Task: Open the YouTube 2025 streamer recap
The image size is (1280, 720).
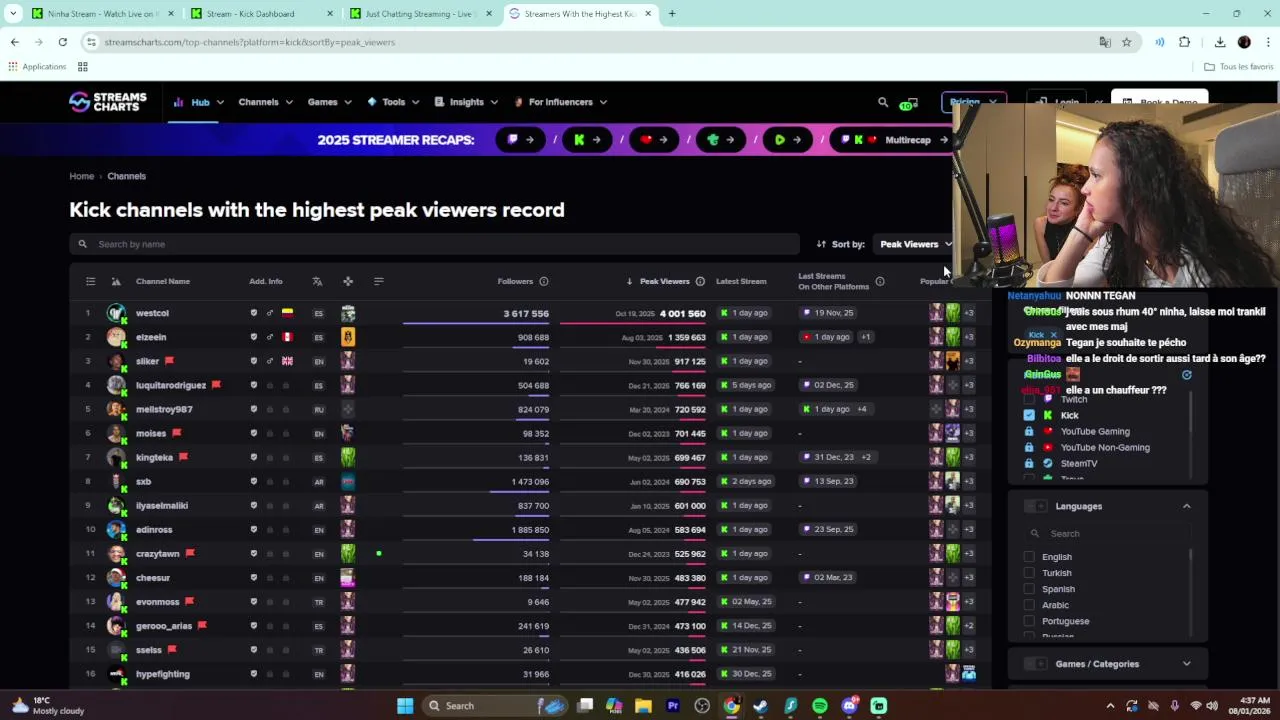Action: 654,140
